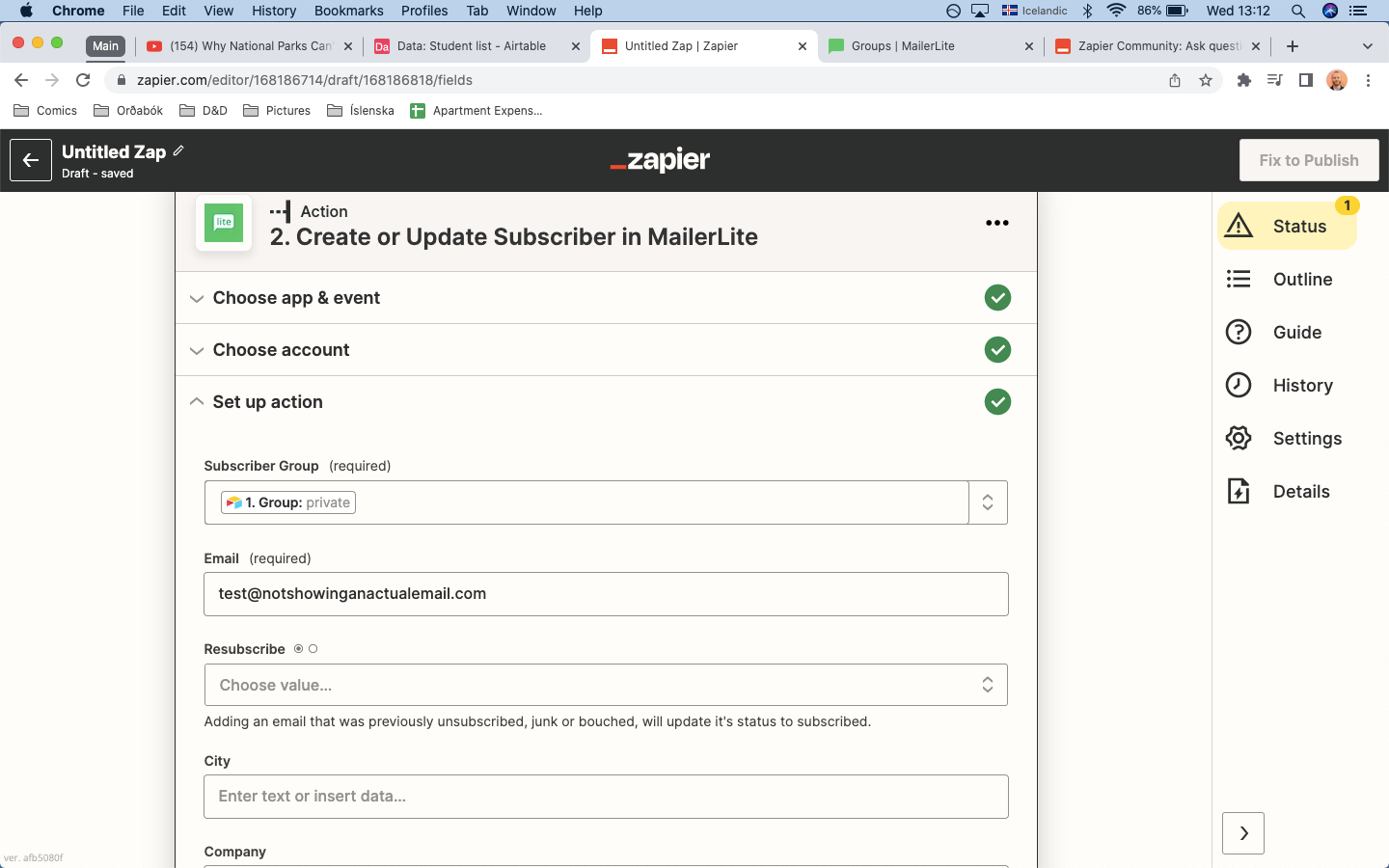Select the first Resubscribe radio option
This screenshot has width=1389, height=868.
tap(298, 649)
